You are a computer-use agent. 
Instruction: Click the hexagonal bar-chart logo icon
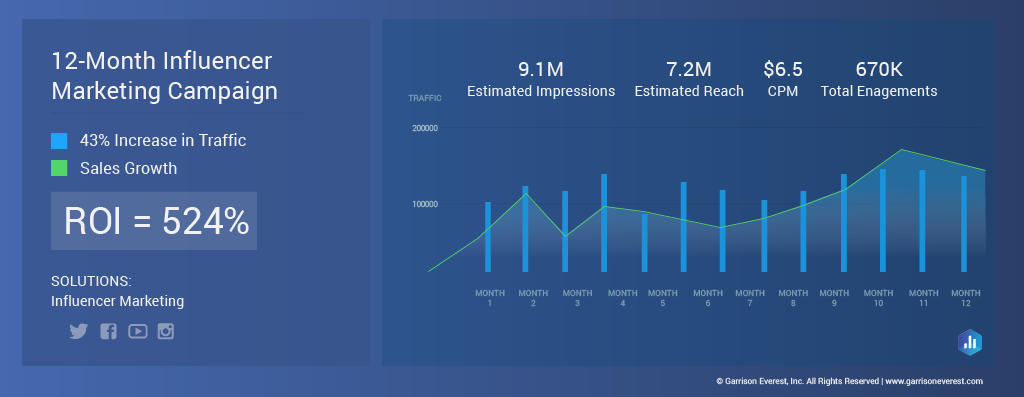(x=970, y=342)
